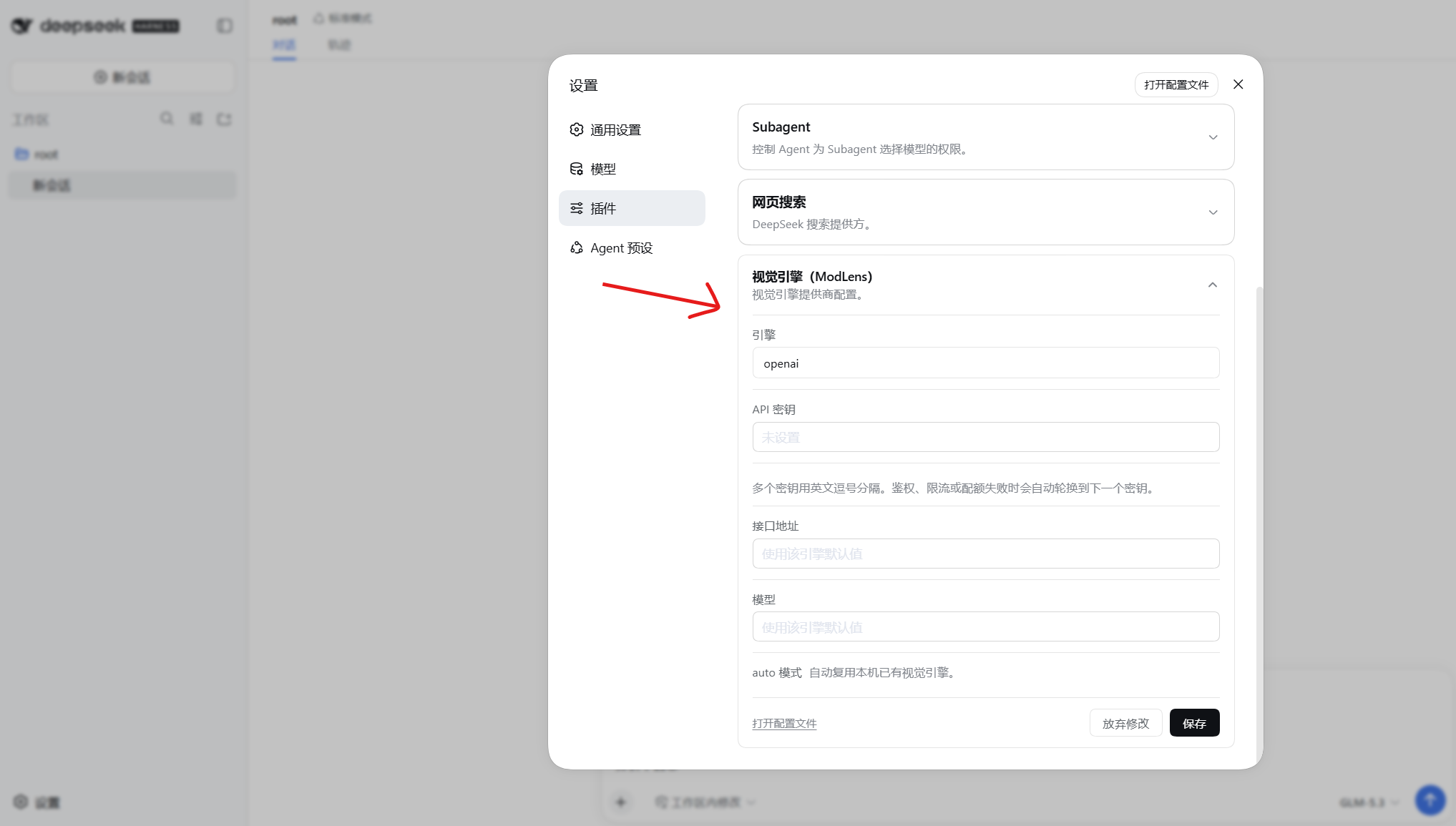Open Agent 预设 settings section
1456x826 pixels.
[x=632, y=247]
